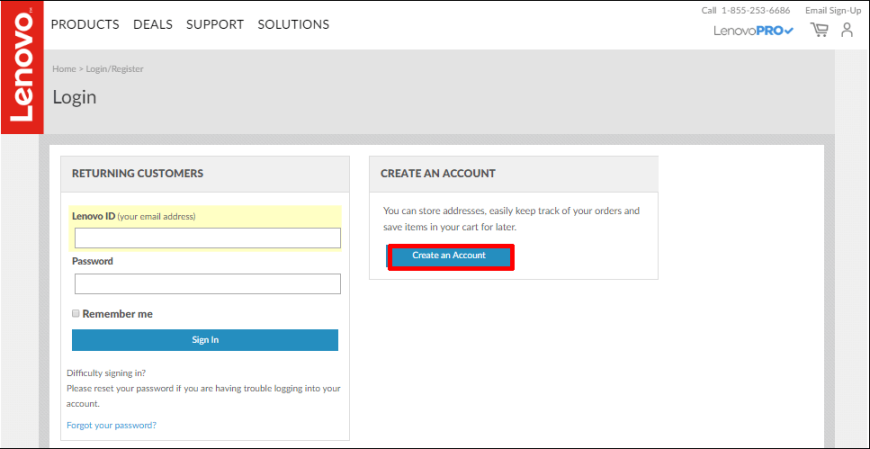870x449 pixels.
Task: Click the phone number 1-855-253-6686
Action: [x=756, y=11]
